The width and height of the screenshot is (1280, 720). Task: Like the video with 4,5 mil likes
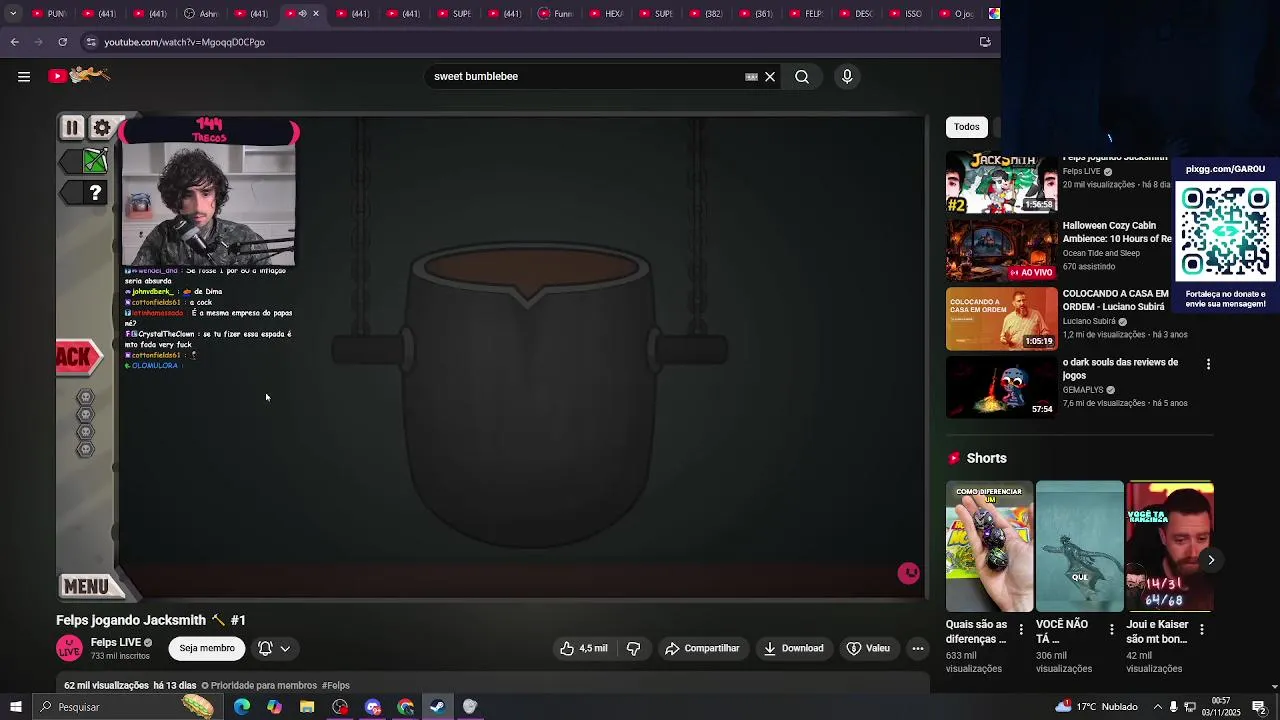[x=584, y=648]
